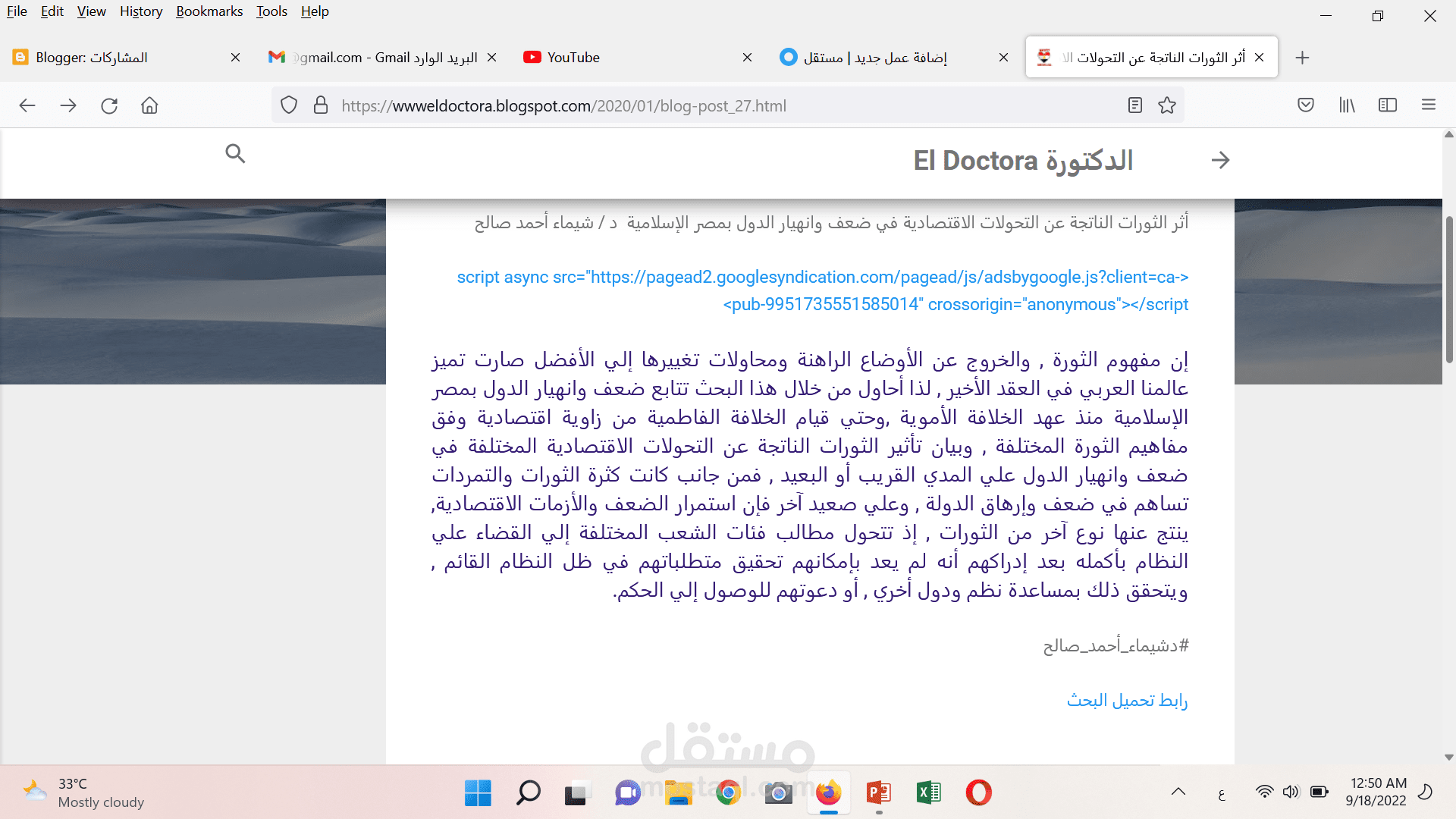
Task: Open the Firefox Library icon
Action: pyautogui.click(x=1347, y=105)
